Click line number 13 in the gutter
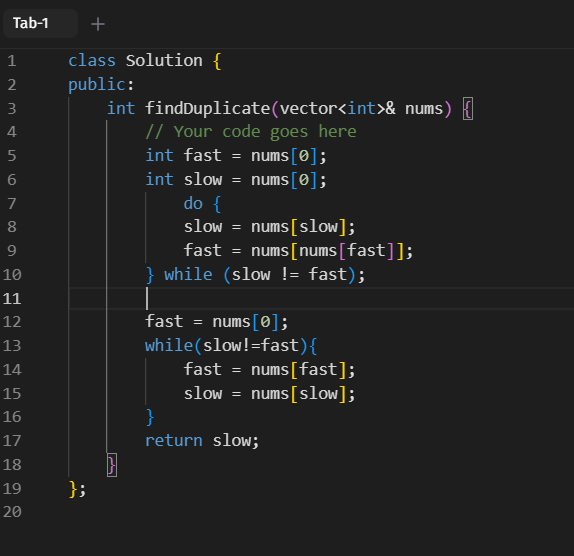Viewport: 574px width, 556px height. [x=12, y=346]
